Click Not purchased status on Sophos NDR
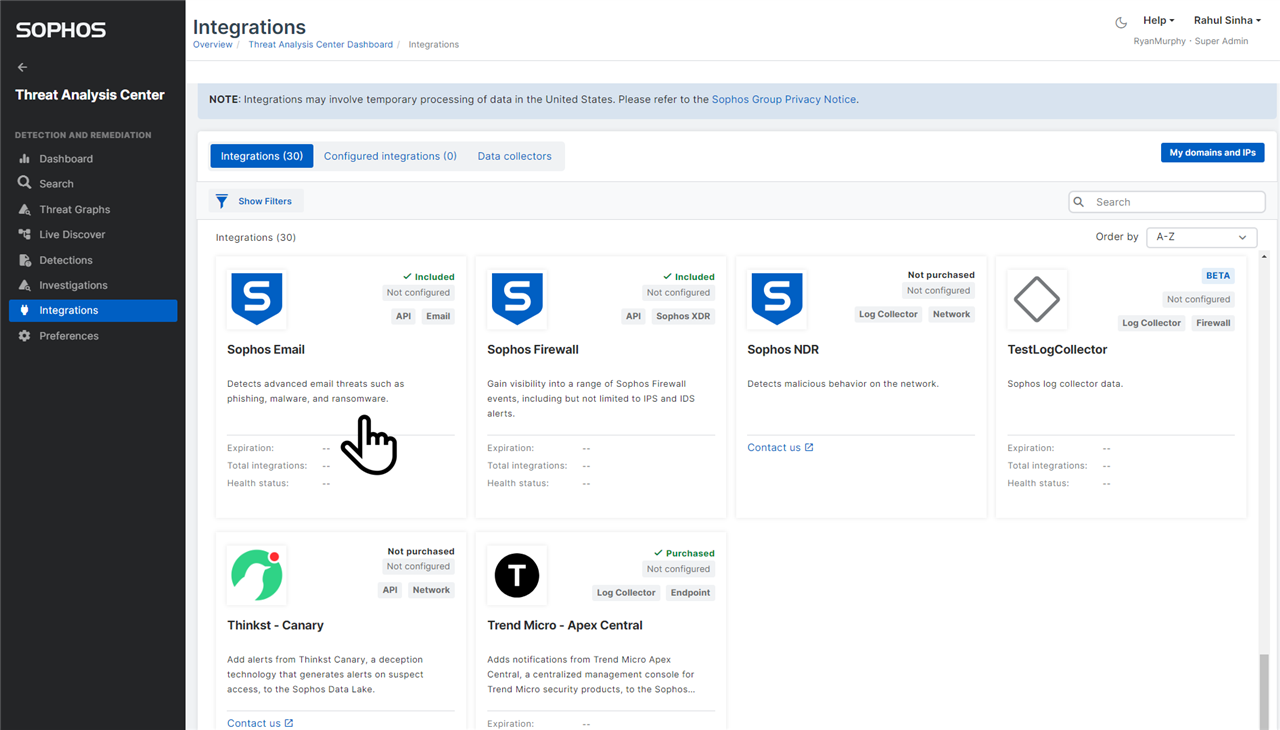The width and height of the screenshot is (1280, 730). [941, 275]
